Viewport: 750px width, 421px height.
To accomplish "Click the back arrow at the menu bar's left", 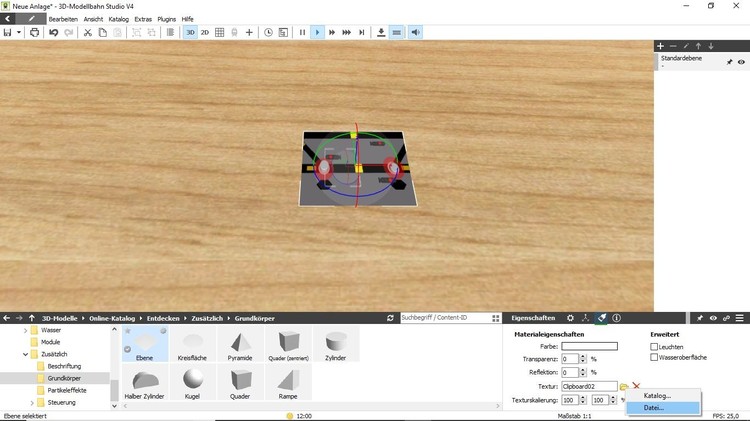I will (x=8, y=19).
